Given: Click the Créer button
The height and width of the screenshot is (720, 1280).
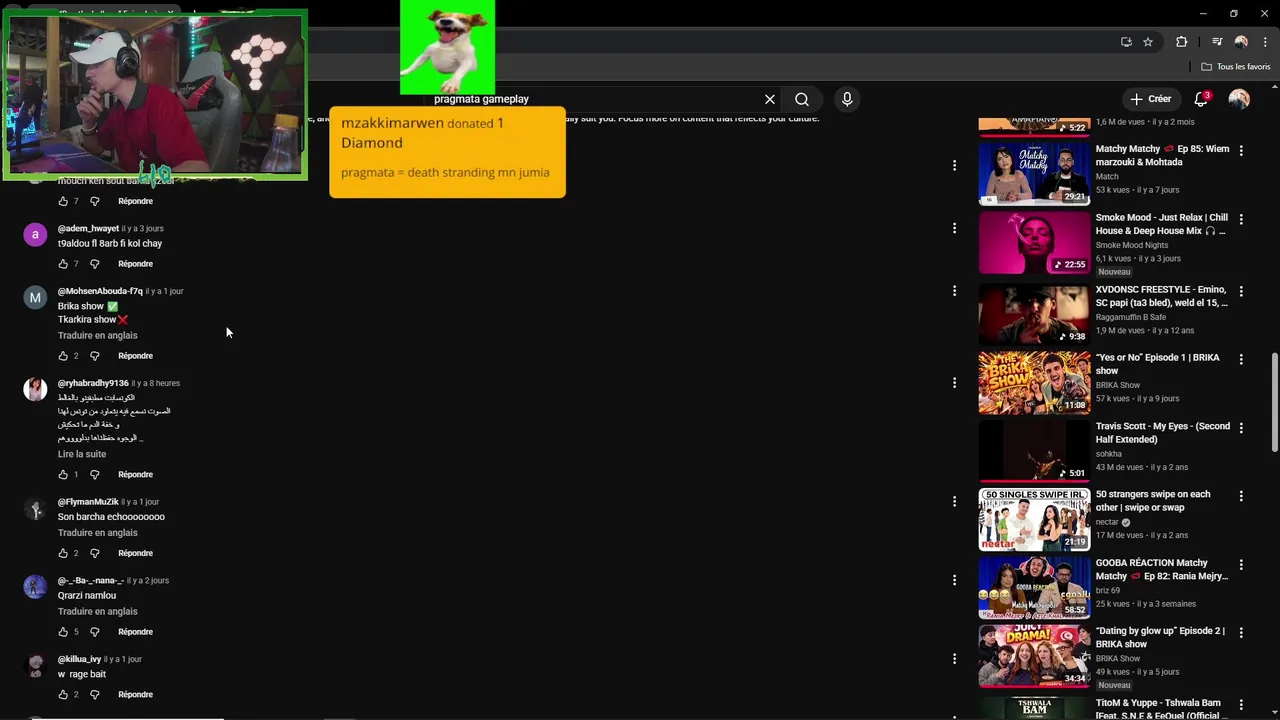Looking at the screenshot, I should tap(1151, 99).
